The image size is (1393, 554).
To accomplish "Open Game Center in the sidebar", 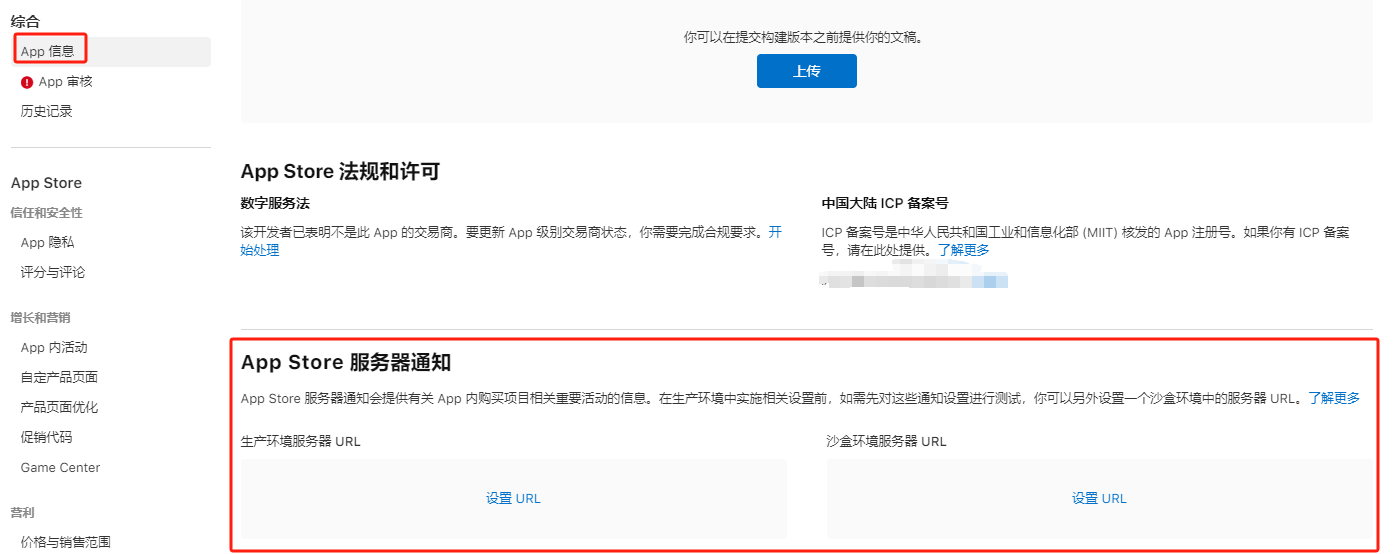I will click(61, 467).
